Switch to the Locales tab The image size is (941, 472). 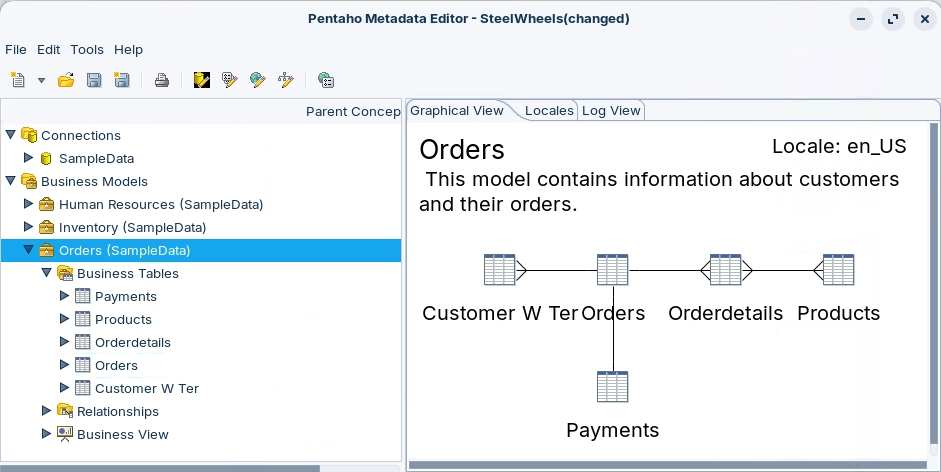(549, 111)
